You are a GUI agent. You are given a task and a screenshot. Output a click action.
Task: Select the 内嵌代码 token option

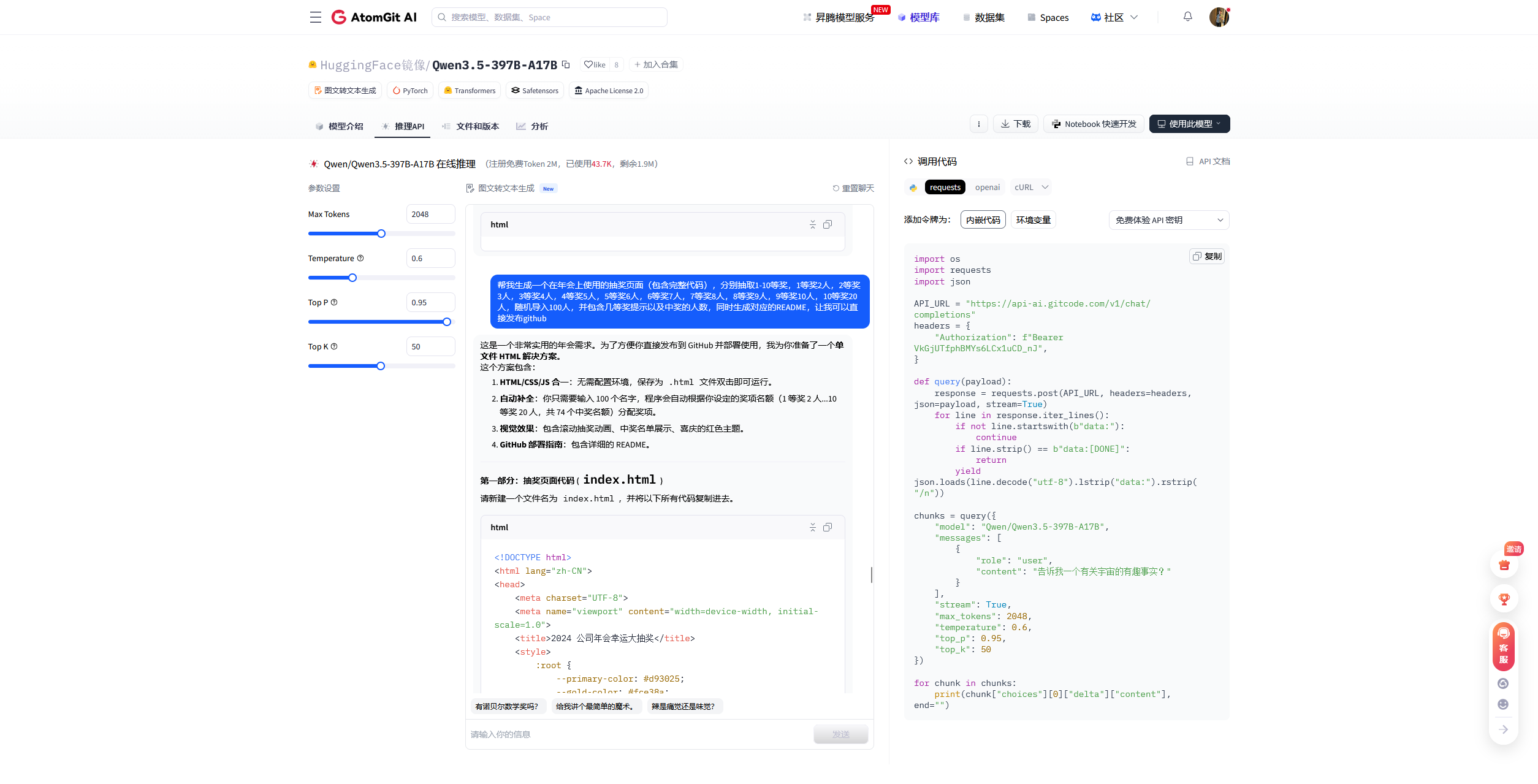click(983, 220)
